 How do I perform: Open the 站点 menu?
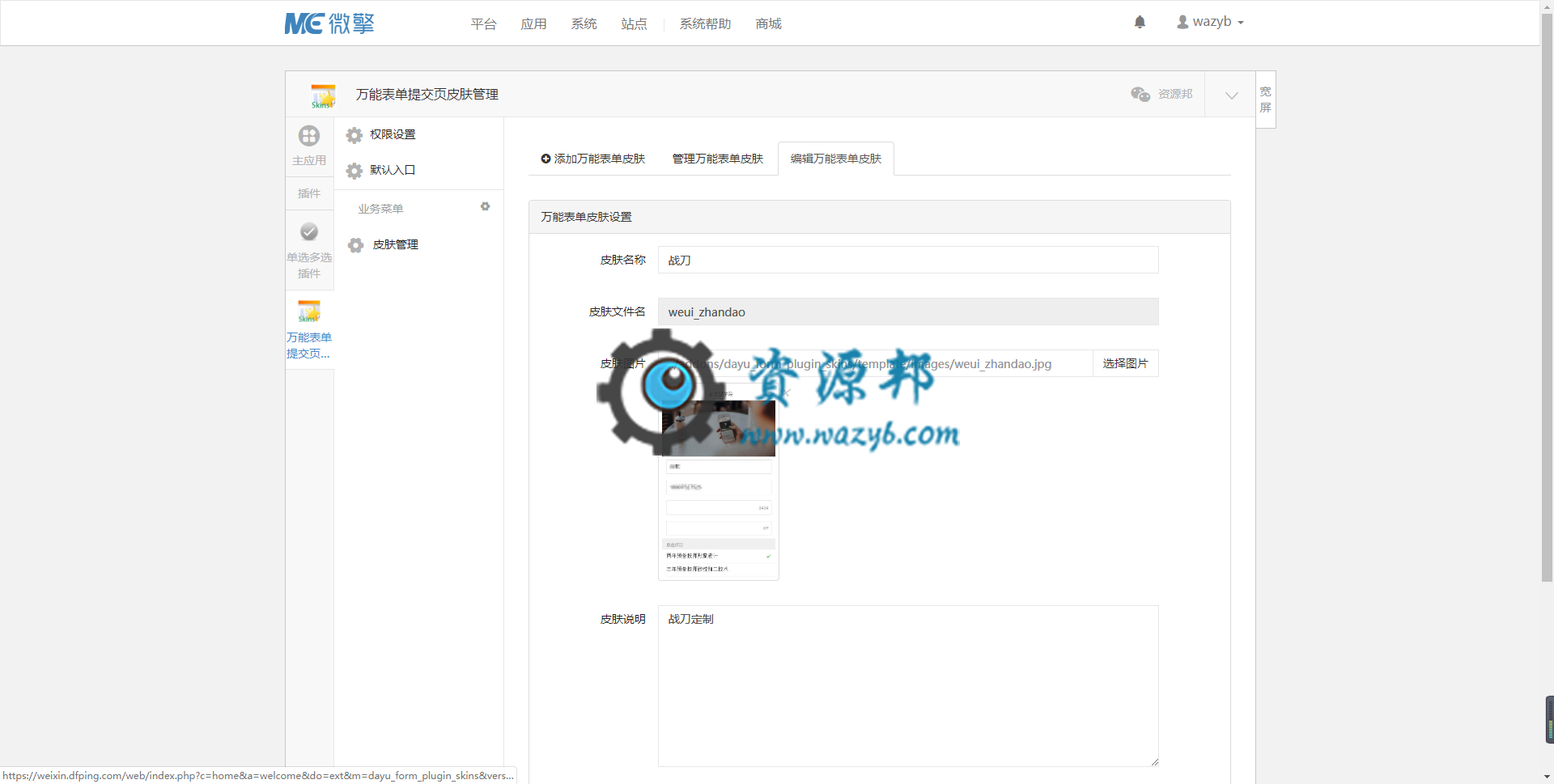[634, 24]
